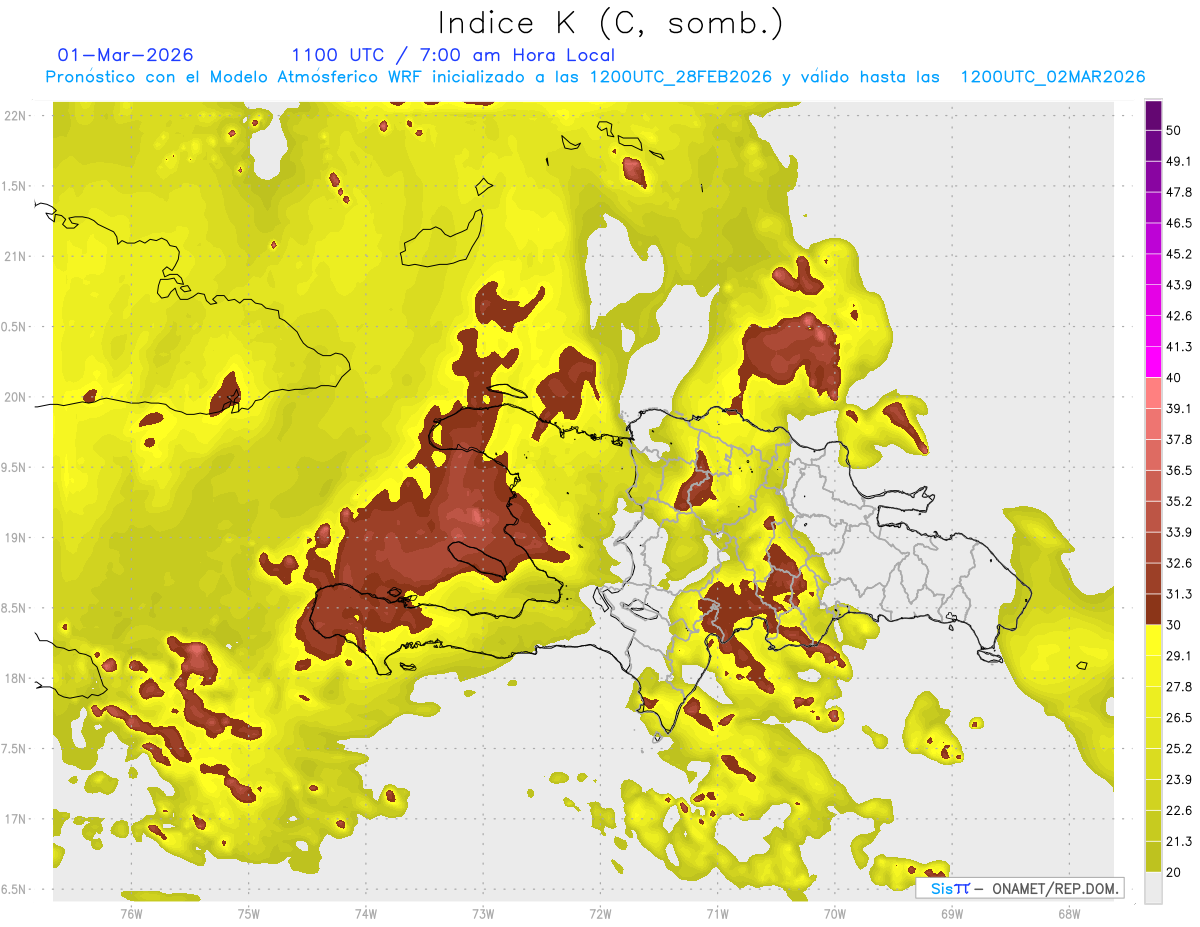Click the latitude axis label "19N"
The image size is (1200, 927).
tap(16, 538)
